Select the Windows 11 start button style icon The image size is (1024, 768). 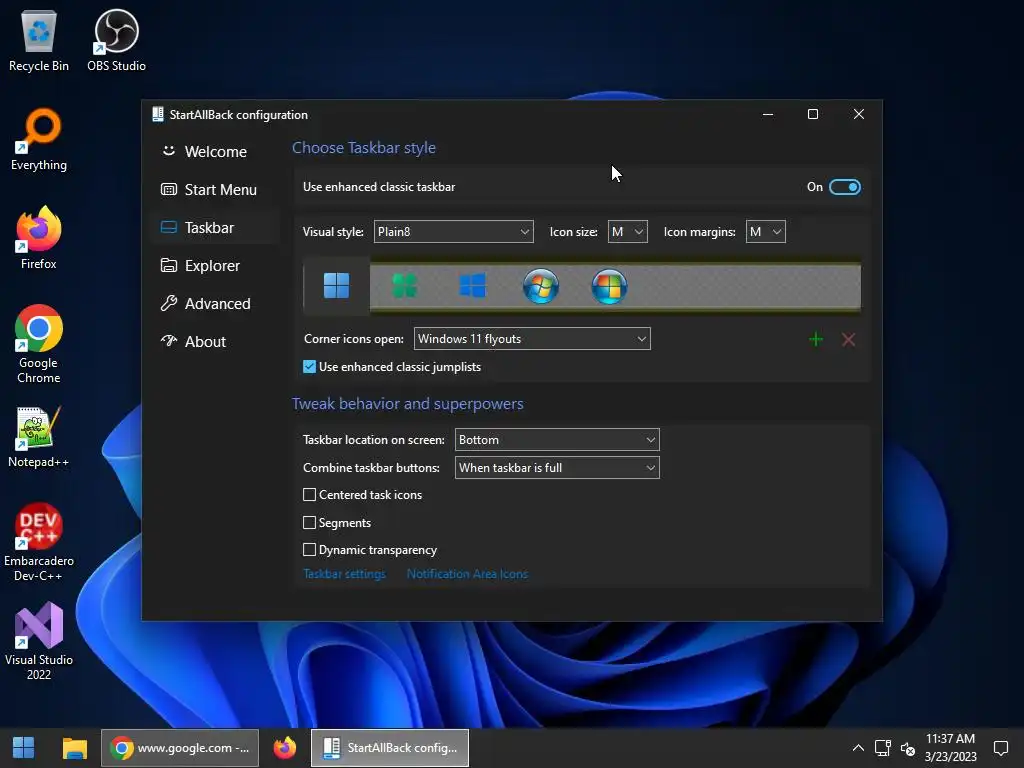click(336, 285)
